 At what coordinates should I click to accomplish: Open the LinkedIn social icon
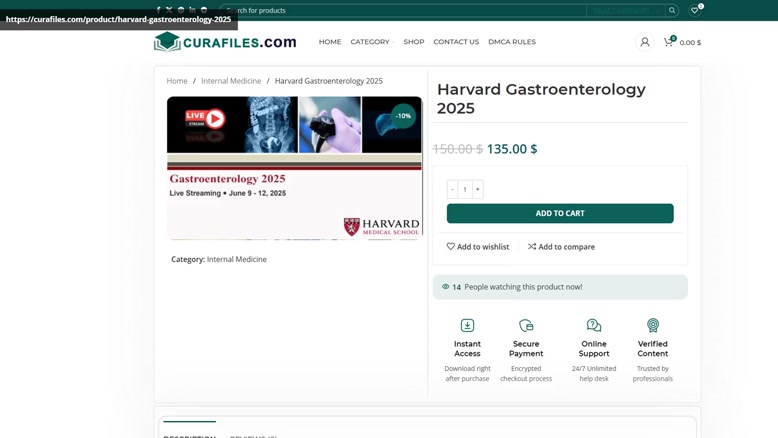coord(192,9)
